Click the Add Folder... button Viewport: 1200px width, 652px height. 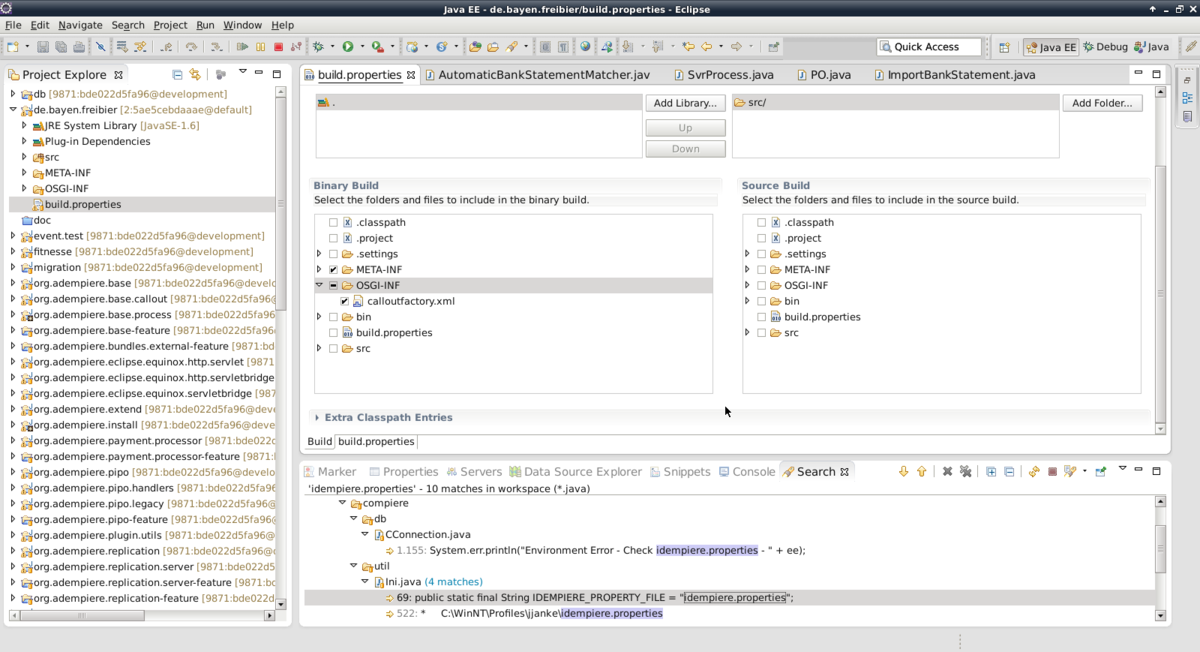tap(1102, 103)
